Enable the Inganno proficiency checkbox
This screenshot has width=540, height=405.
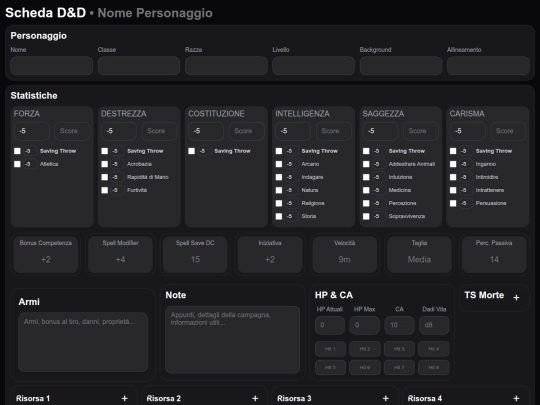click(x=453, y=164)
